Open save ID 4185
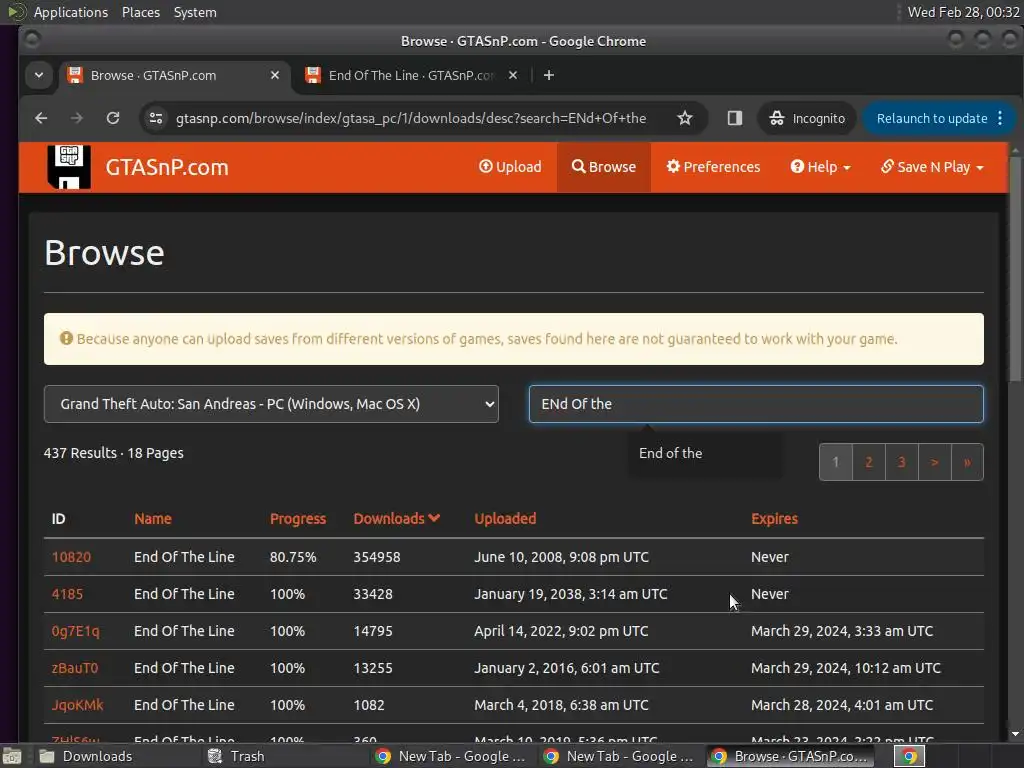 [x=67, y=594]
